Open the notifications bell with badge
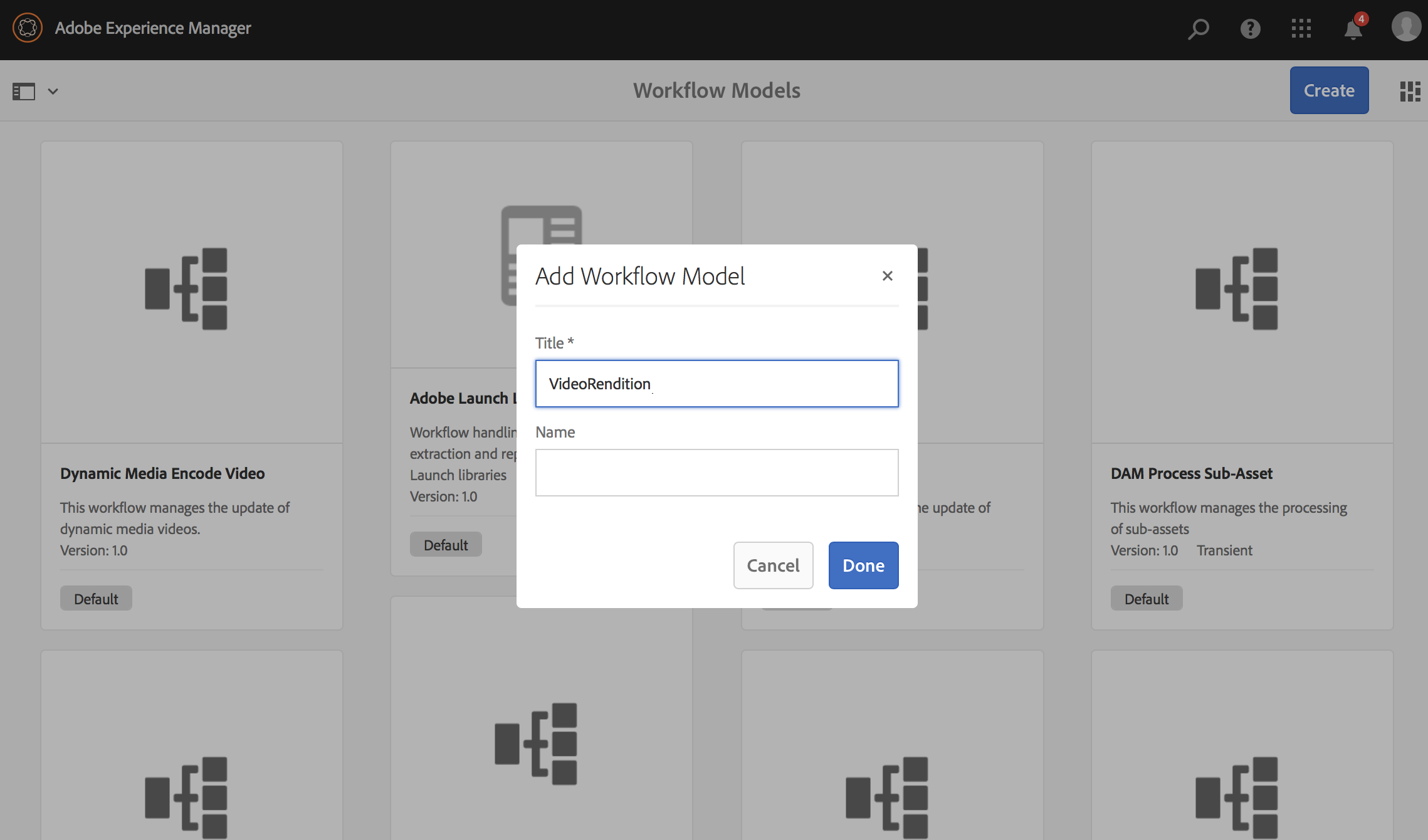The image size is (1428, 840). [1353, 29]
